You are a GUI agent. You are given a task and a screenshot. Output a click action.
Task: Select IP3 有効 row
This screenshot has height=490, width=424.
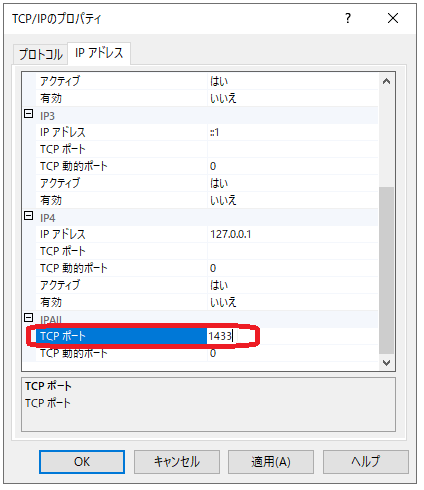pos(207,200)
